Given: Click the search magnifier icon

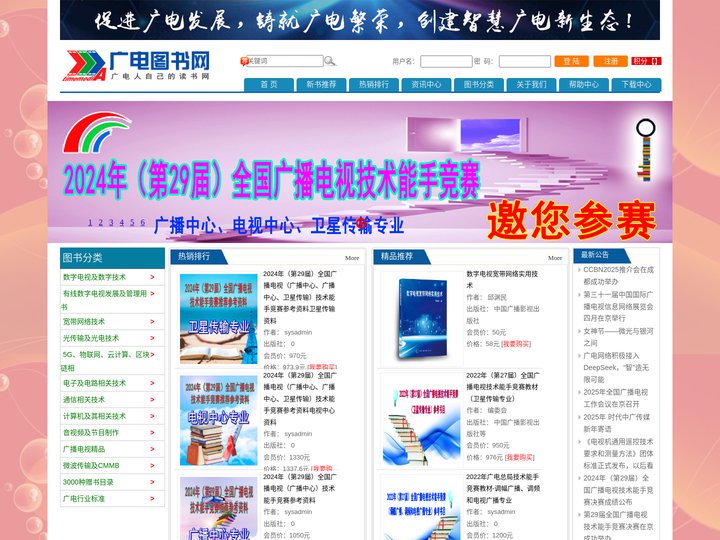Looking at the screenshot, I should point(330,61).
